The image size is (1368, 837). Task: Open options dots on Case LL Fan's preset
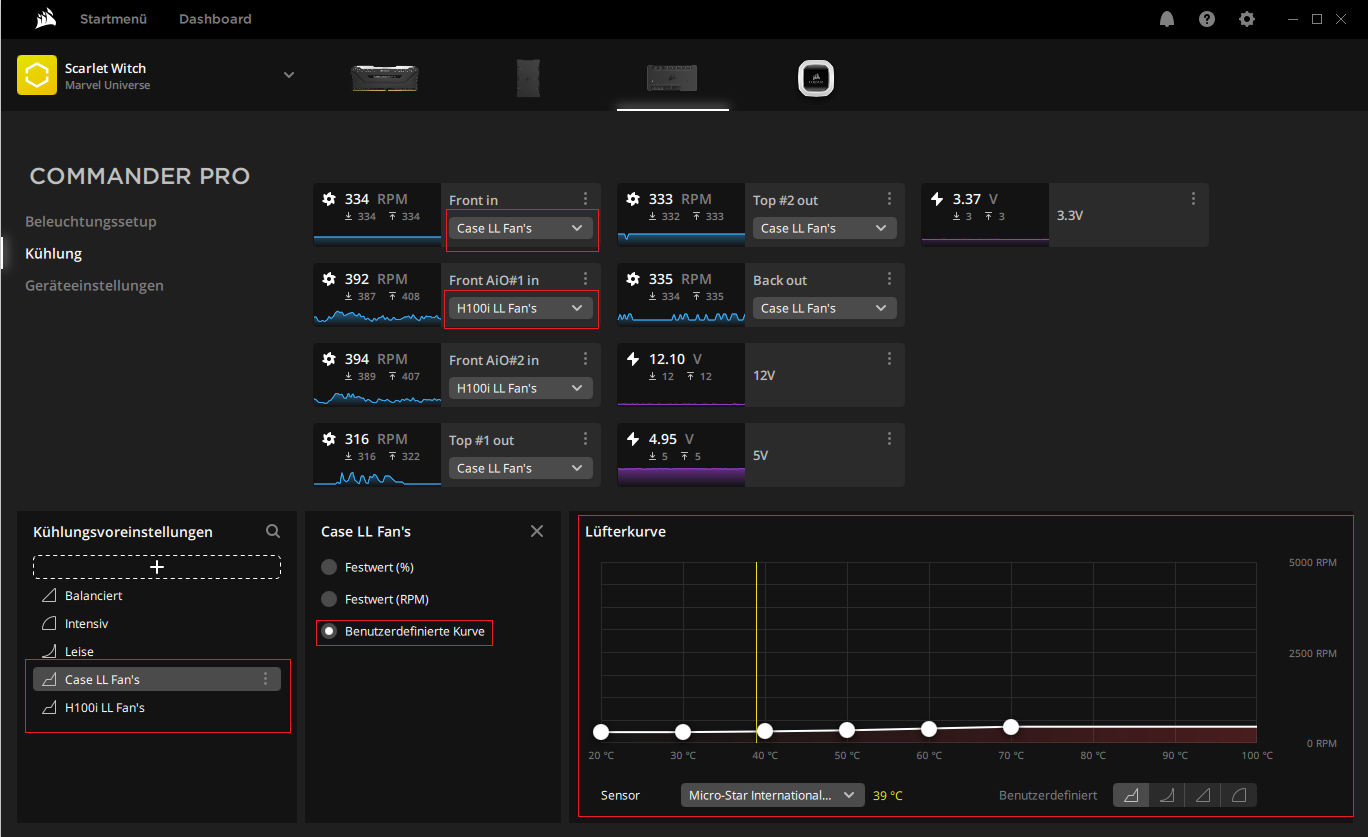(266, 679)
